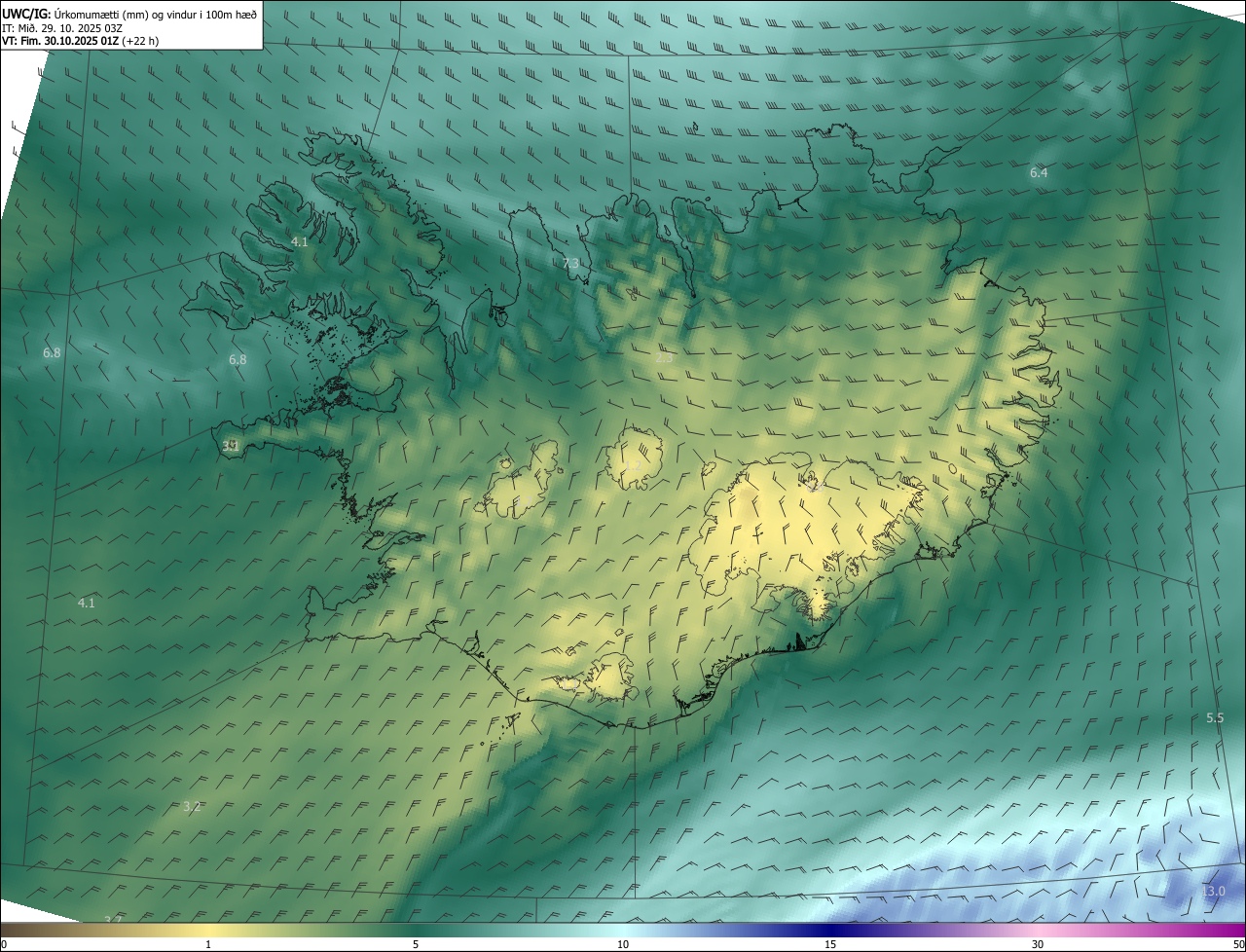Click the colorbar tick labeled 30
The image size is (1246, 952).
1038,944
